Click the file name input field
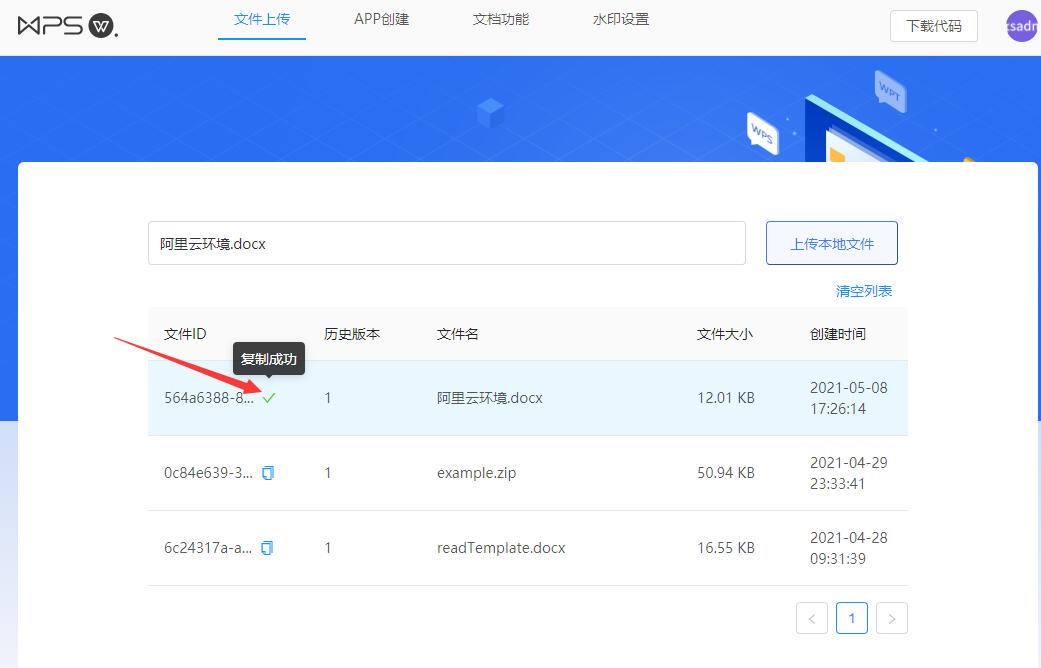1041x668 pixels. click(x=446, y=243)
